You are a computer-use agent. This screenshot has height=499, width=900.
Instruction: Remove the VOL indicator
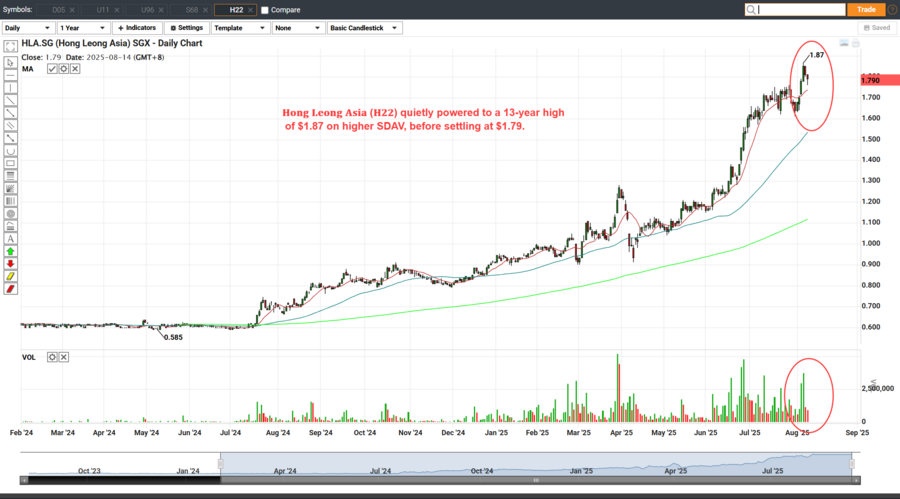click(x=64, y=357)
